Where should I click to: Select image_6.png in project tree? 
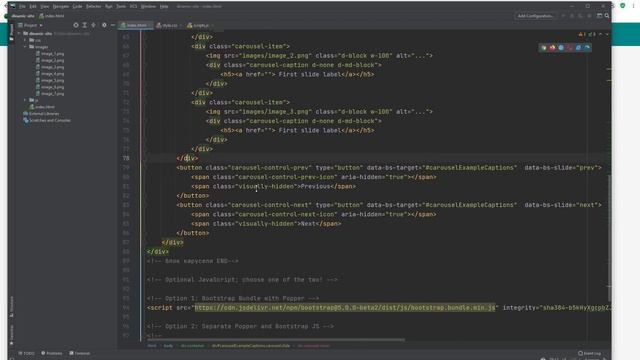pos(52,87)
